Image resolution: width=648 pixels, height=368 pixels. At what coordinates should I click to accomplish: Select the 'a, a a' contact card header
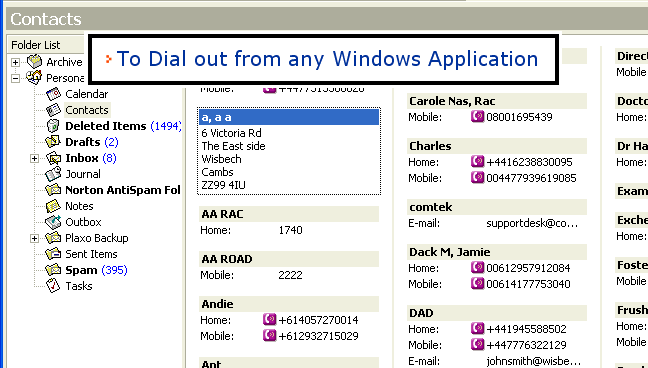tap(289, 117)
